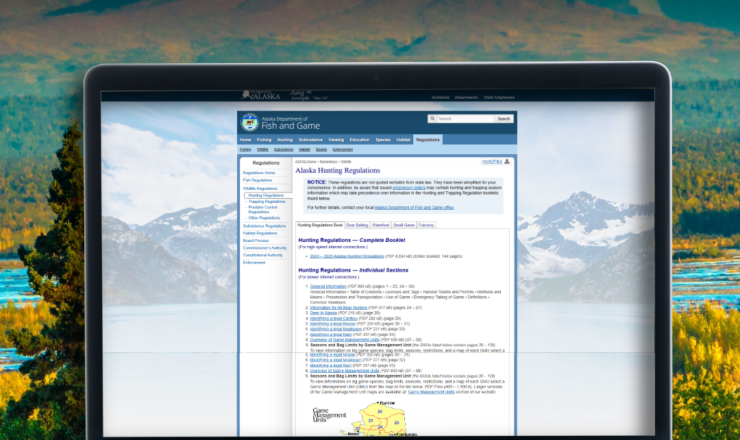Open the Hunting main navigation item
Image resolution: width=740 pixels, height=440 pixels.
point(285,140)
